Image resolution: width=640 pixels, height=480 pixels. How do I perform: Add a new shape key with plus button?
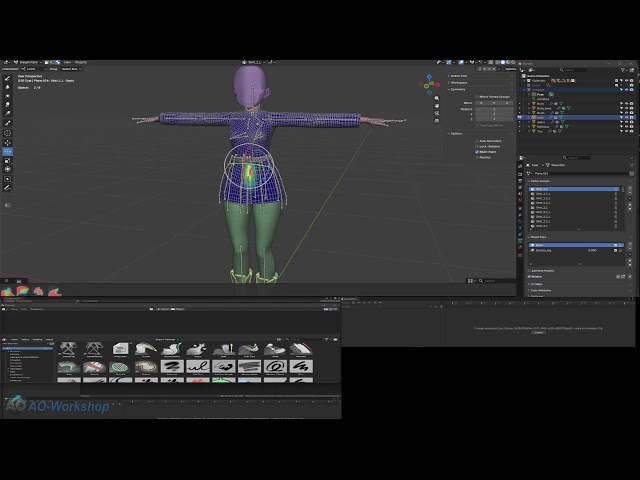(630, 245)
